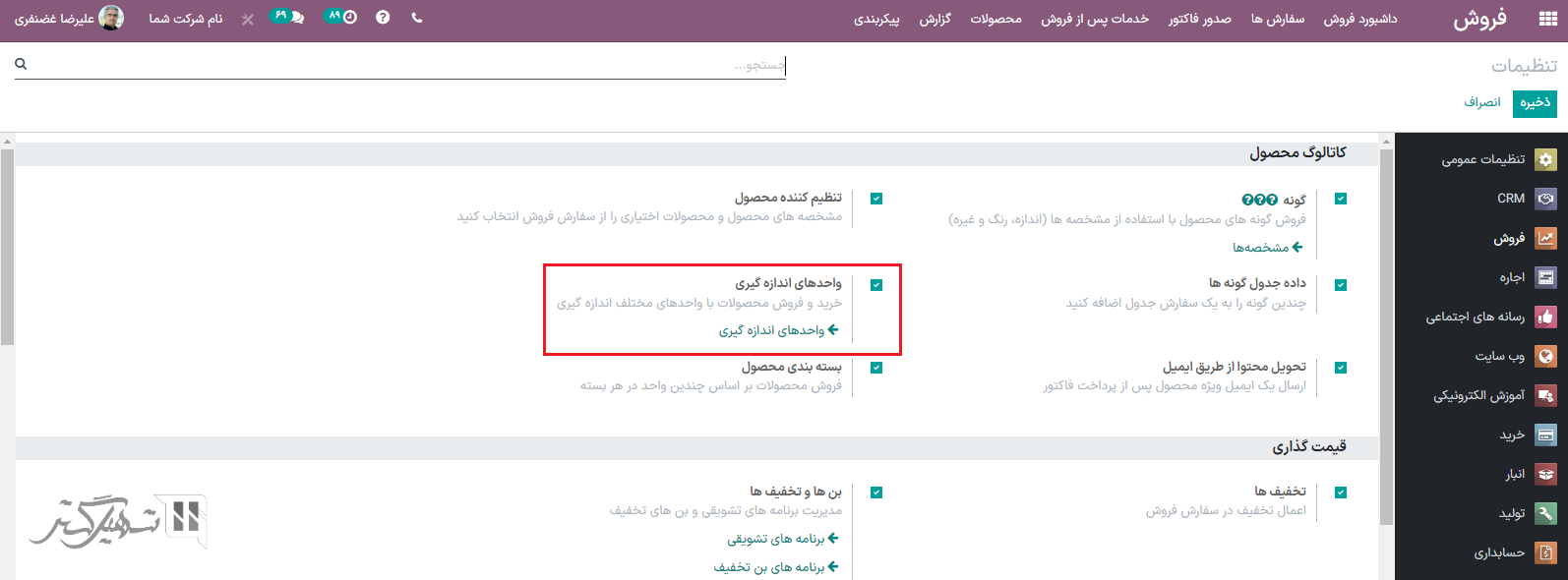Image resolution: width=1568 pixels, height=580 pixels.
Task: Open the help question-mark icon in navbar
Action: click(x=383, y=18)
